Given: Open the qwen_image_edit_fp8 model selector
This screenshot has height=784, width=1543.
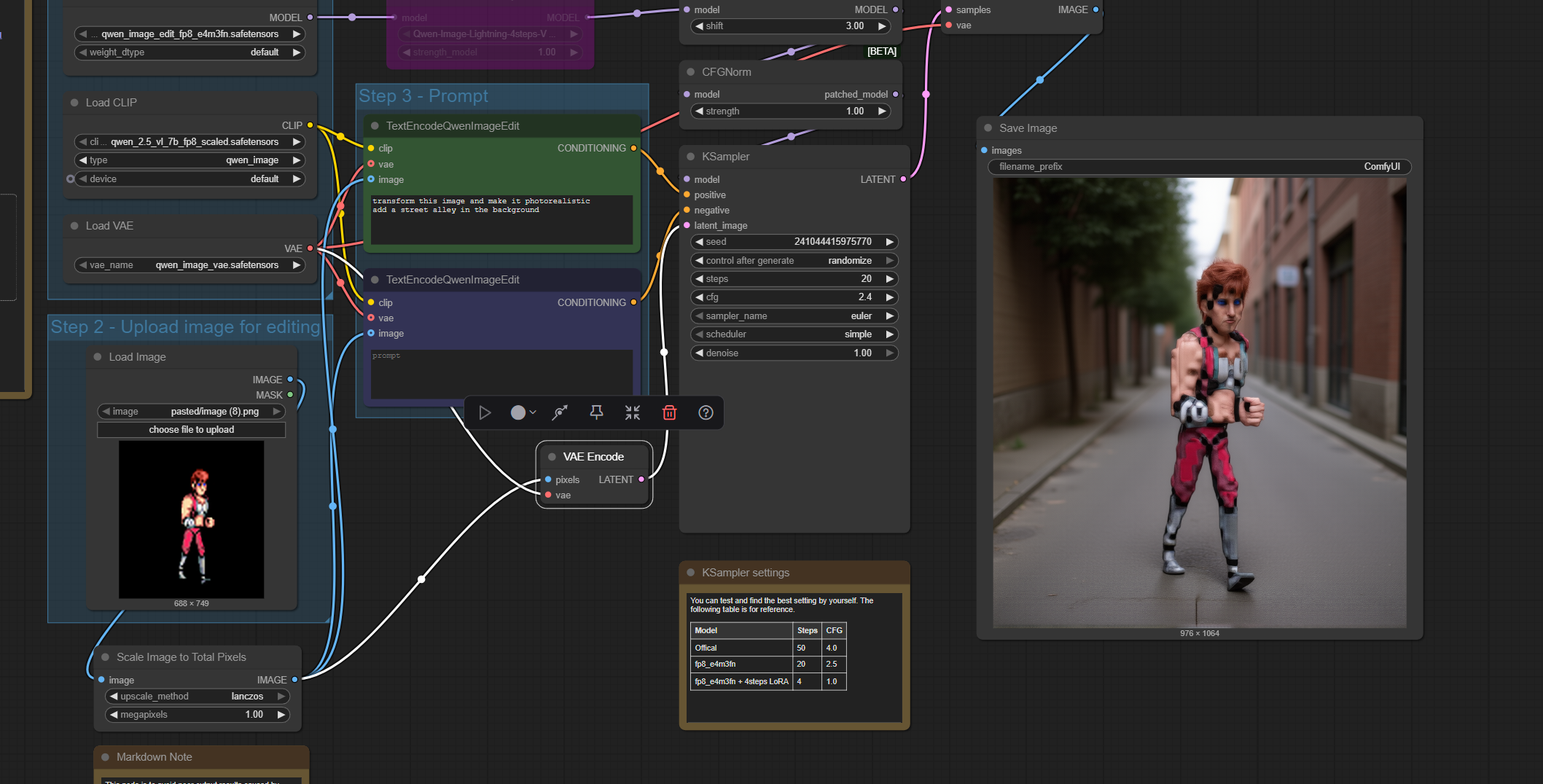Looking at the screenshot, I should point(190,34).
